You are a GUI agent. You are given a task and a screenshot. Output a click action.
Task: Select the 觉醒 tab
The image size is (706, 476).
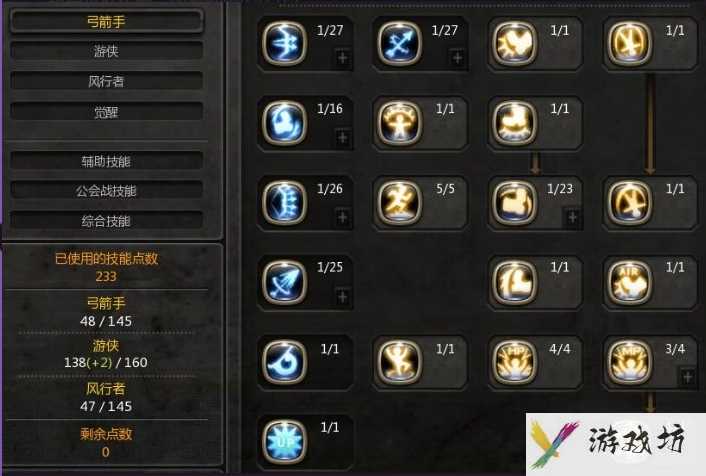(x=106, y=112)
